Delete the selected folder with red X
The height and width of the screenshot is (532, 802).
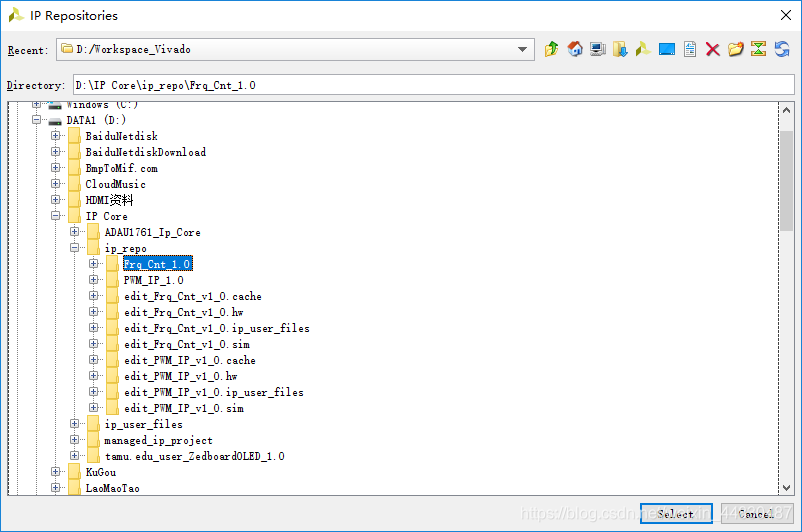click(712, 49)
